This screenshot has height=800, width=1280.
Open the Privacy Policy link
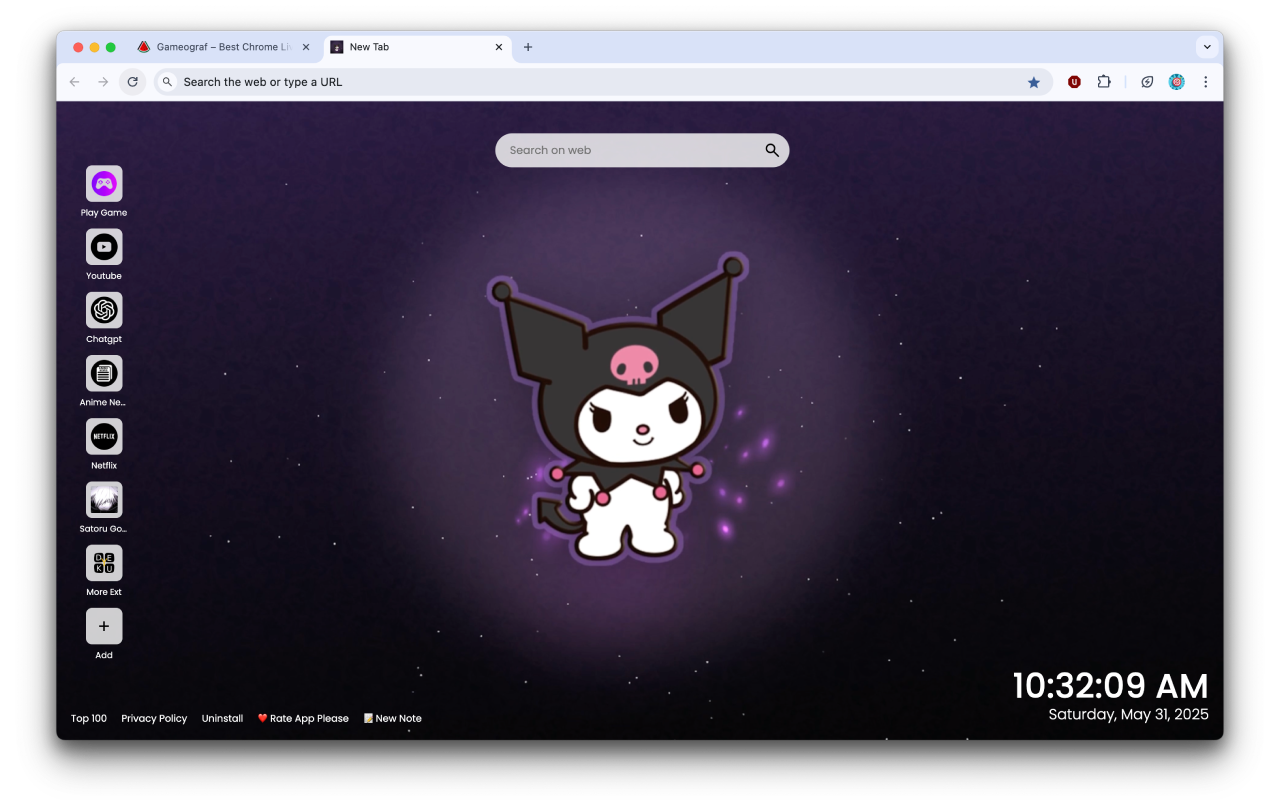coord(154,718)
